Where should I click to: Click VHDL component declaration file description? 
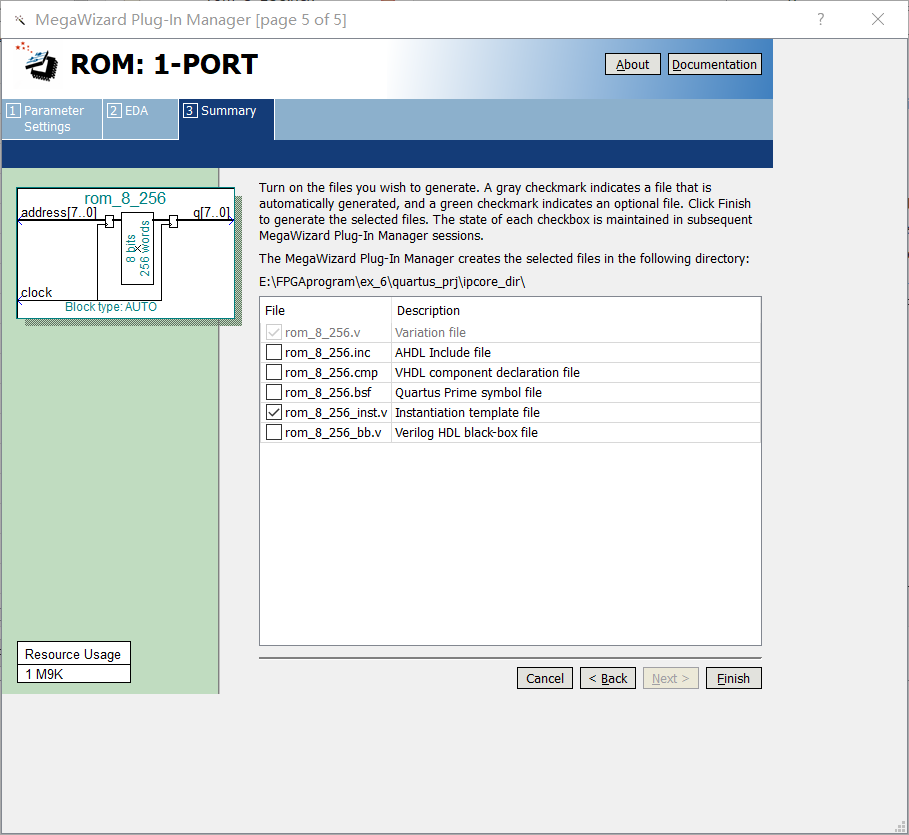pos(487,372)
